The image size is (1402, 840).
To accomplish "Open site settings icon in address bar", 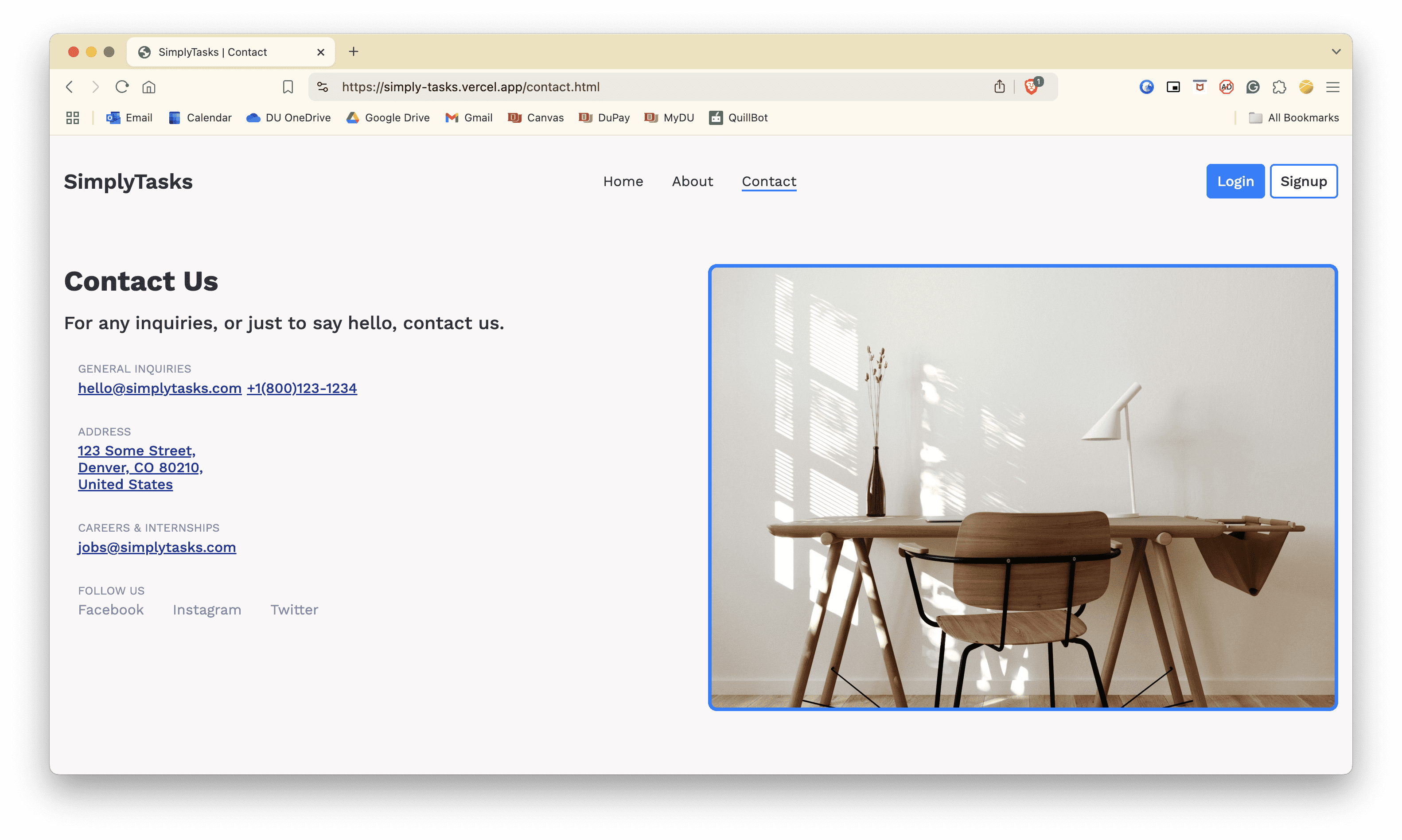I will (x=323, y=86).
